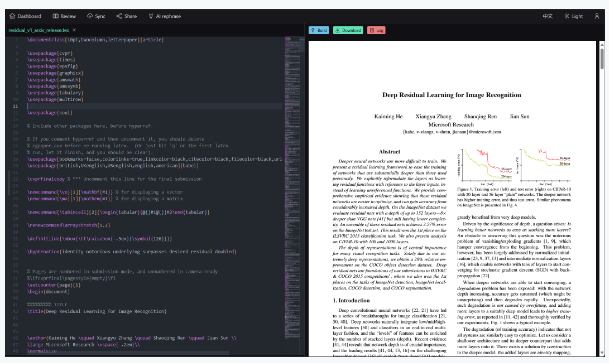Open the red Log button
Viewport: 609px width, 363px height.
click(x=376, y=30)
